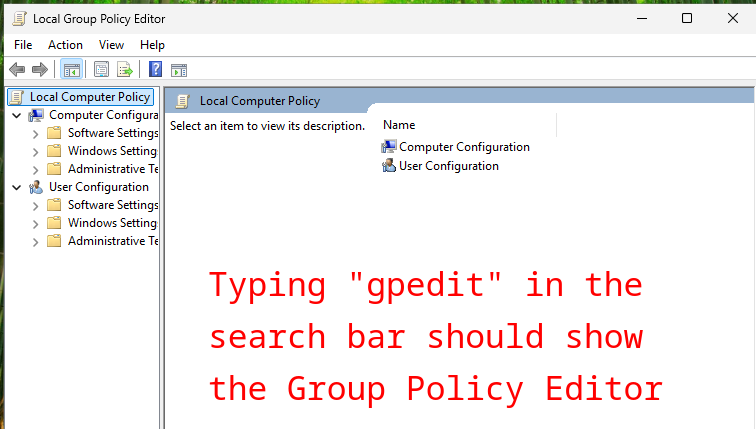Expand Administrative Templates under User Configuration
Image resolution: width=756 pixels, height=429 pixels.
[36, 241]
